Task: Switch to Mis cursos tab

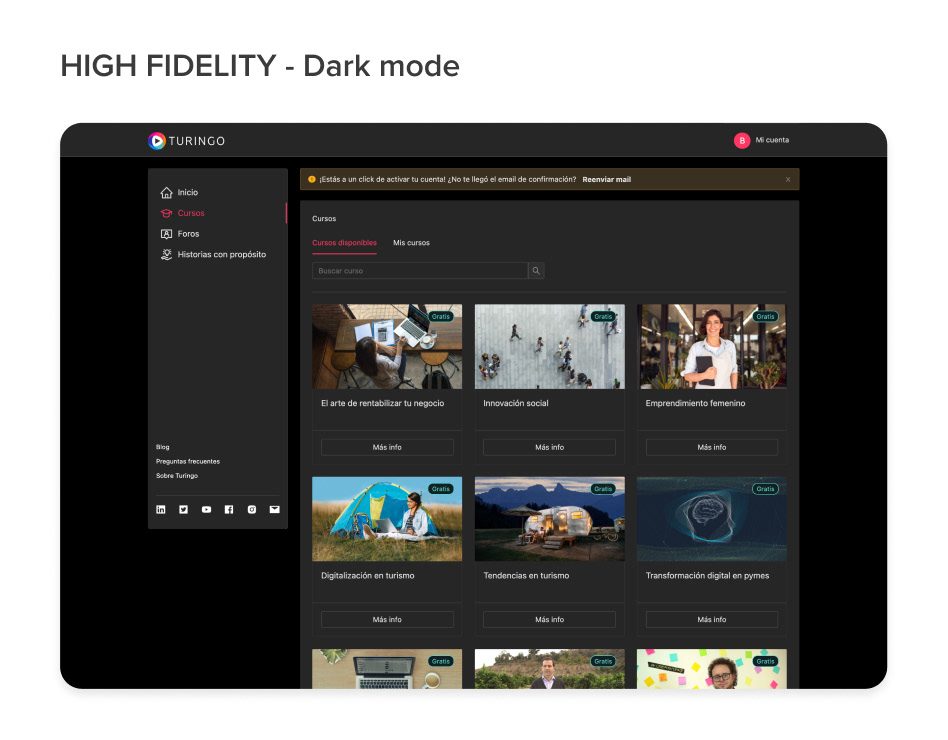Action: (x=411, y=243)
